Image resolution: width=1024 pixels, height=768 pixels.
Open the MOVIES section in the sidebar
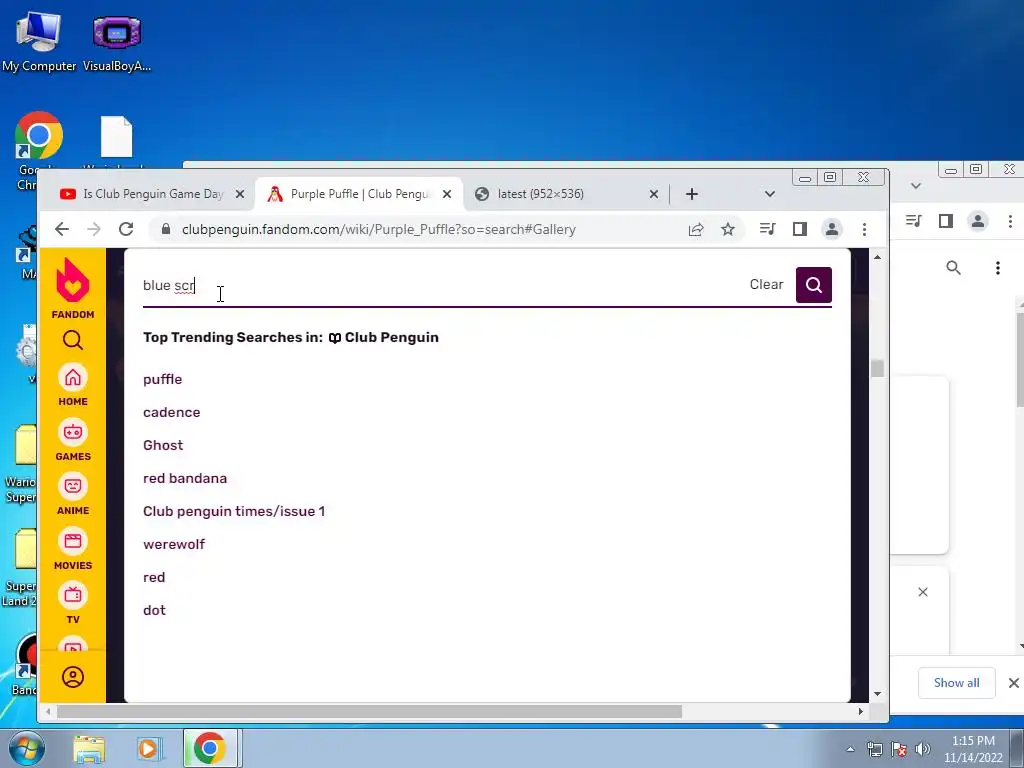click(x=72, y=549)
